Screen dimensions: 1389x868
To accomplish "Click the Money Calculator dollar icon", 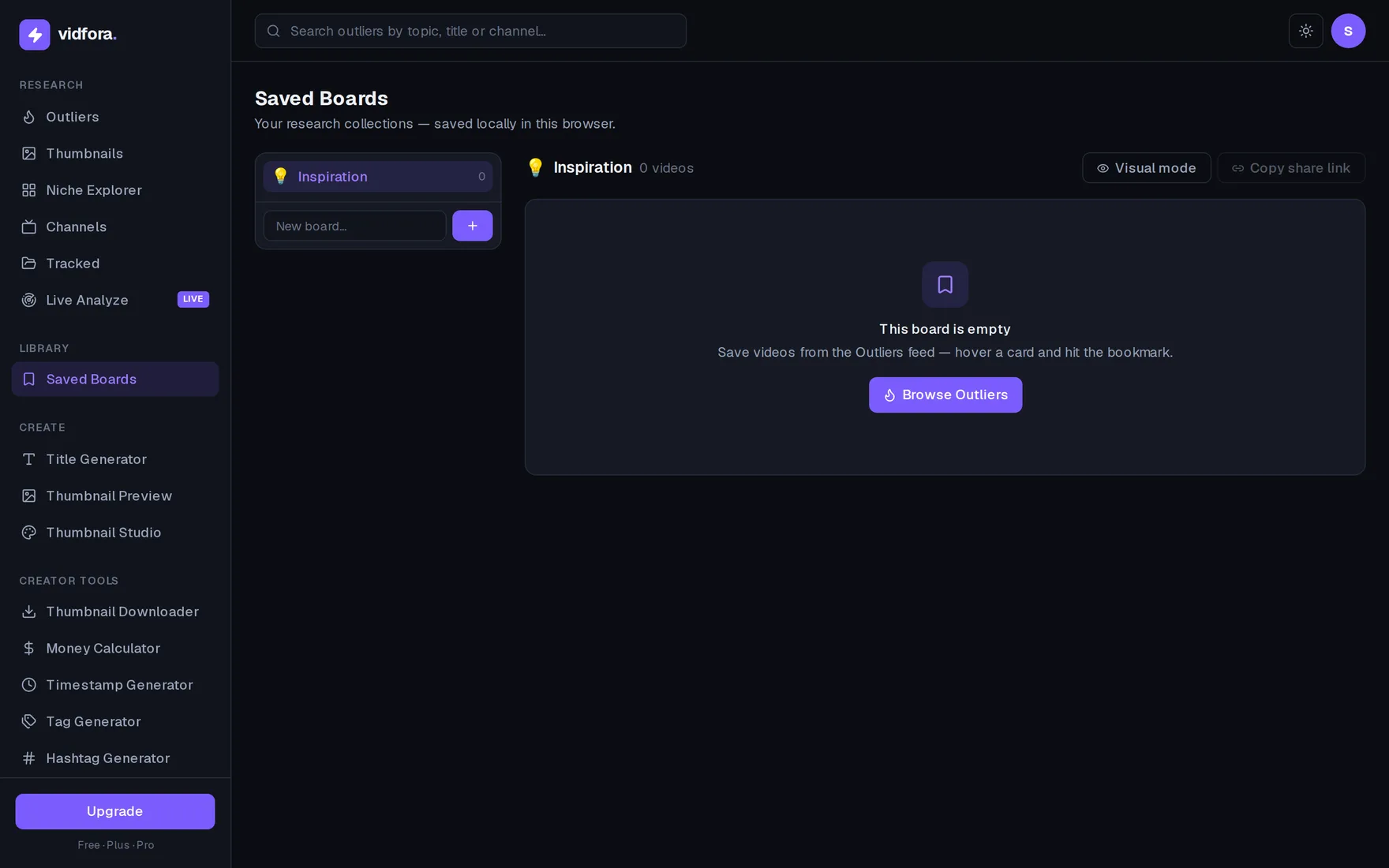I will (29, 648).
